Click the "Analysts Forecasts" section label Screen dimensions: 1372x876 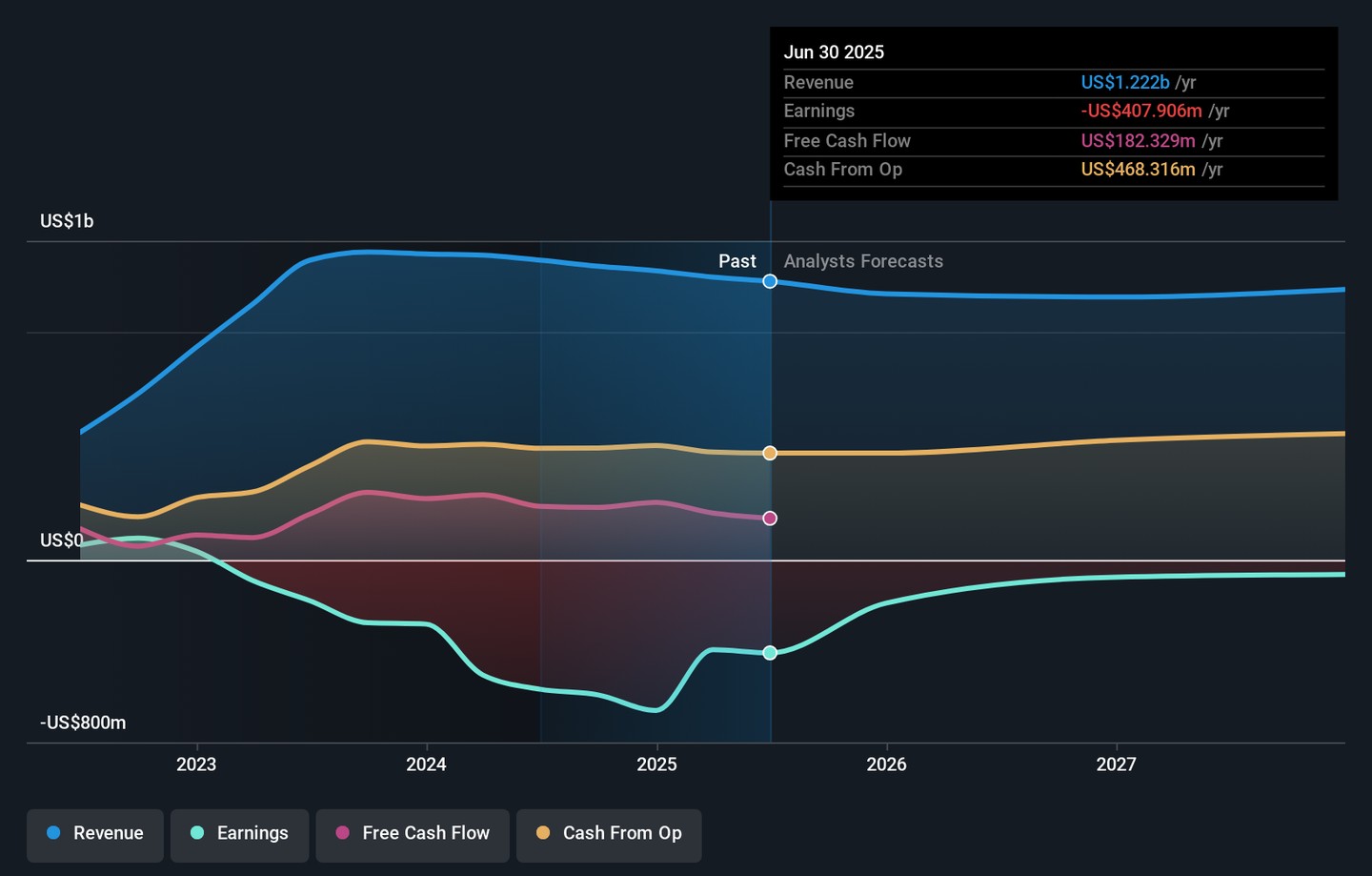pos(863,261)
